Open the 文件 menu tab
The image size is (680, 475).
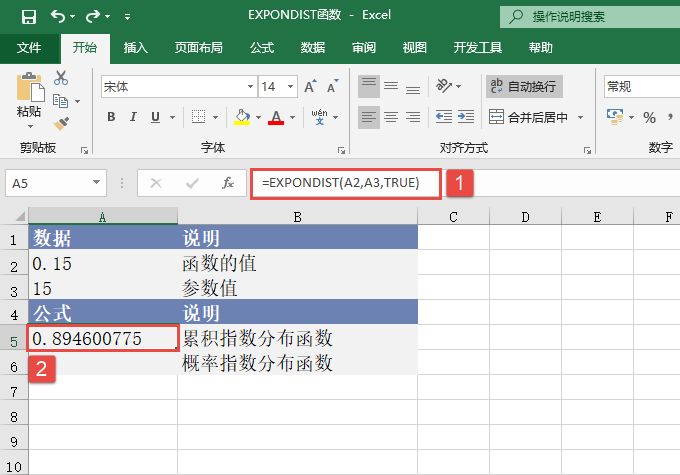click(29, 47)
